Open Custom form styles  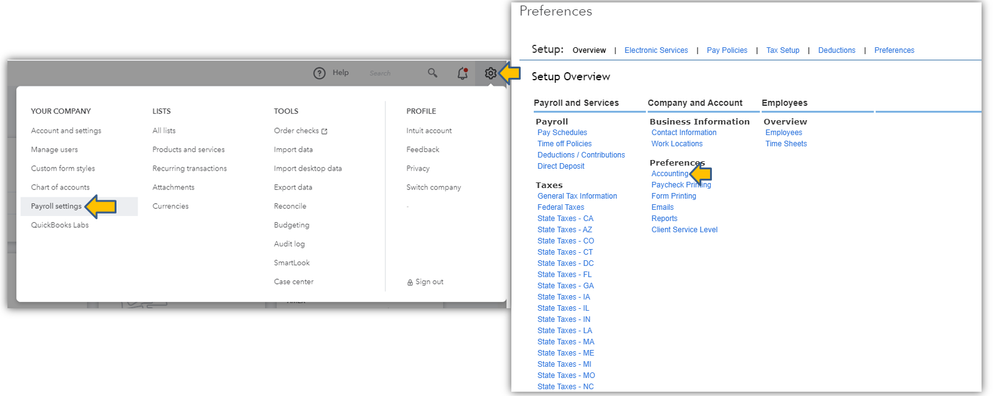62,169
